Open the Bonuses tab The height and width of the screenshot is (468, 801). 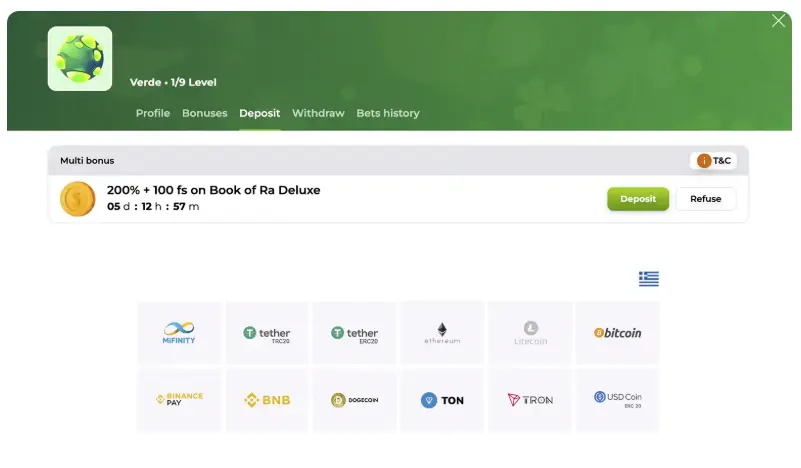[x=204, y=113]
